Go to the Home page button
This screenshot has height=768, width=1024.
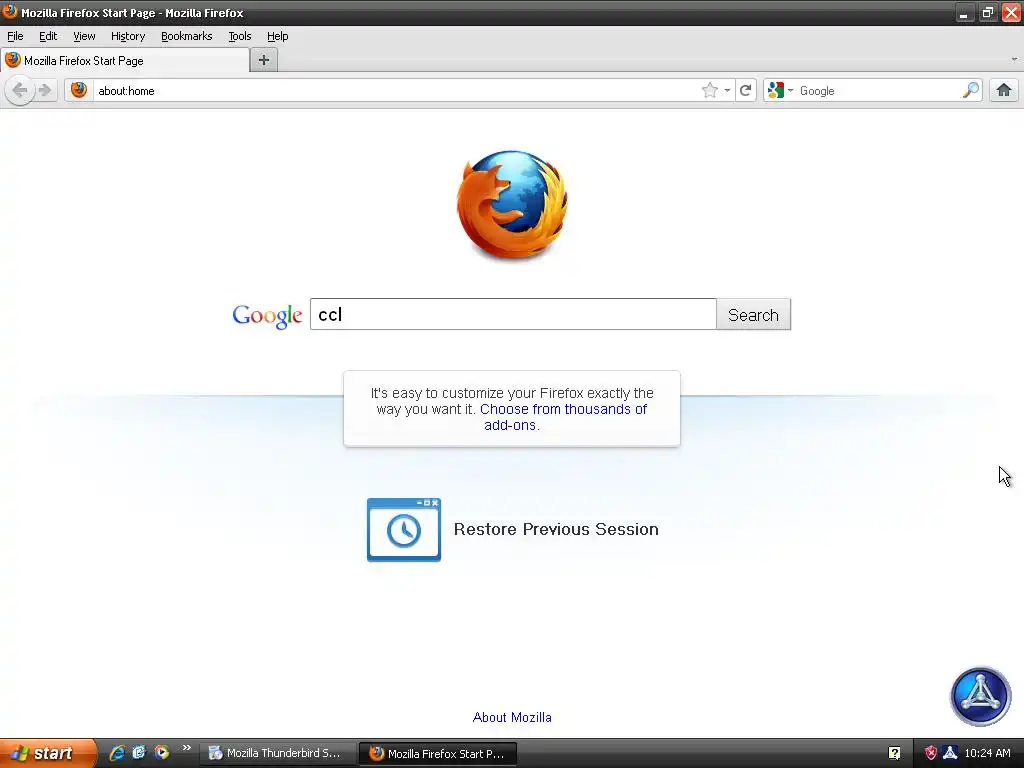click(1004, 90)
